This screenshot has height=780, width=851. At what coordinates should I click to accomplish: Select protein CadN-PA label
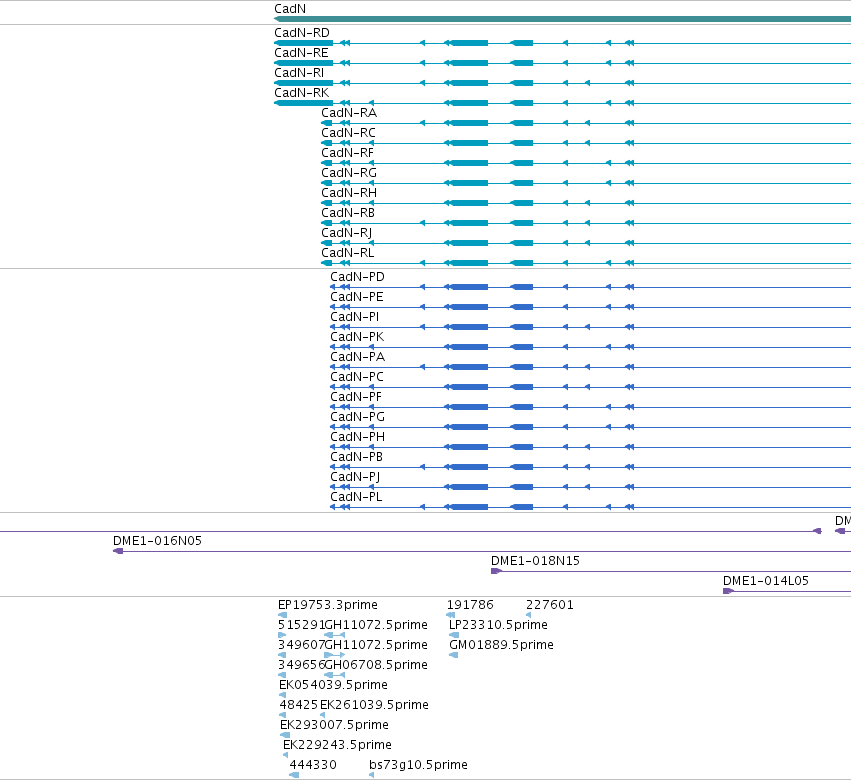[358, 357]
